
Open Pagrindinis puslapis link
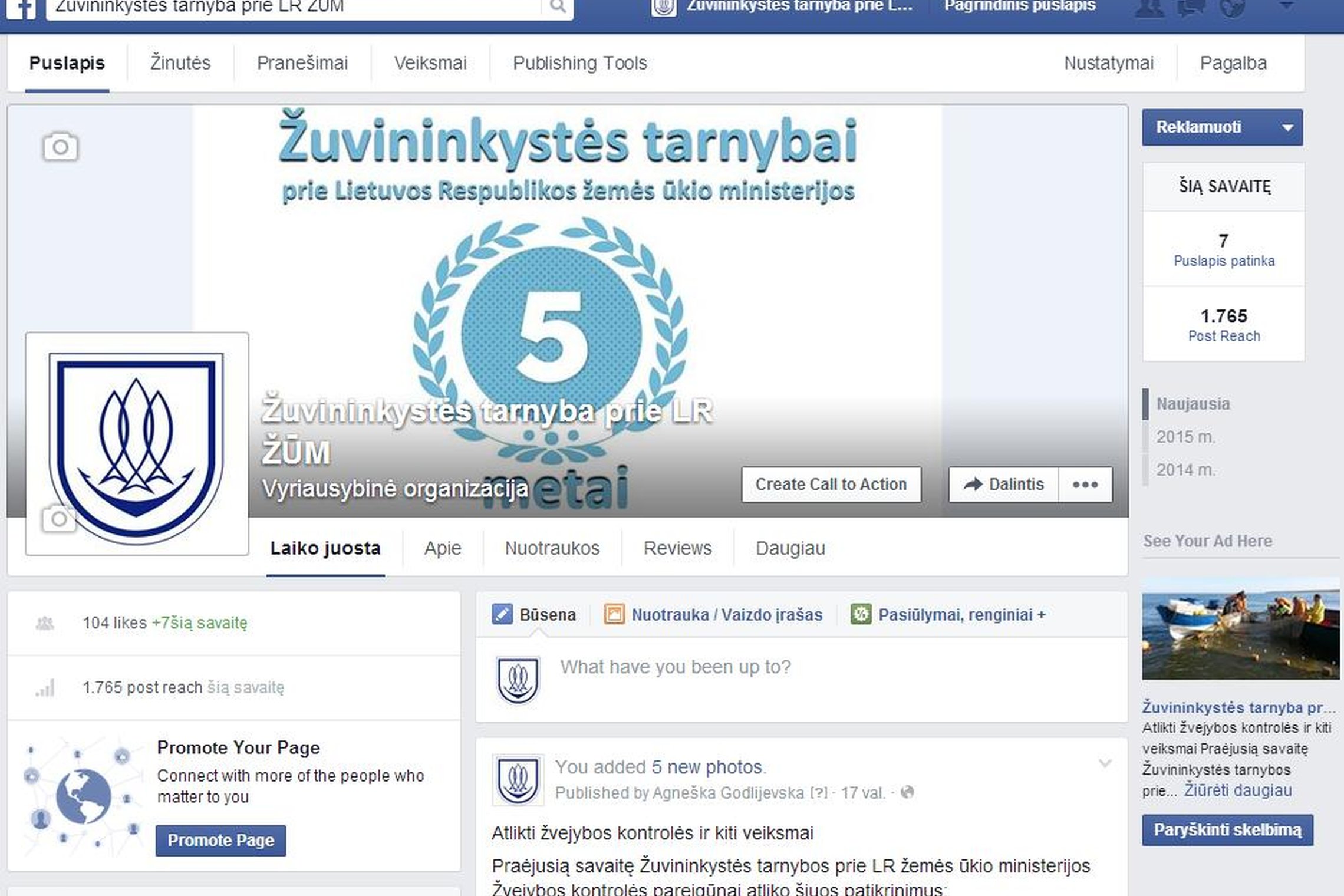1020,6
